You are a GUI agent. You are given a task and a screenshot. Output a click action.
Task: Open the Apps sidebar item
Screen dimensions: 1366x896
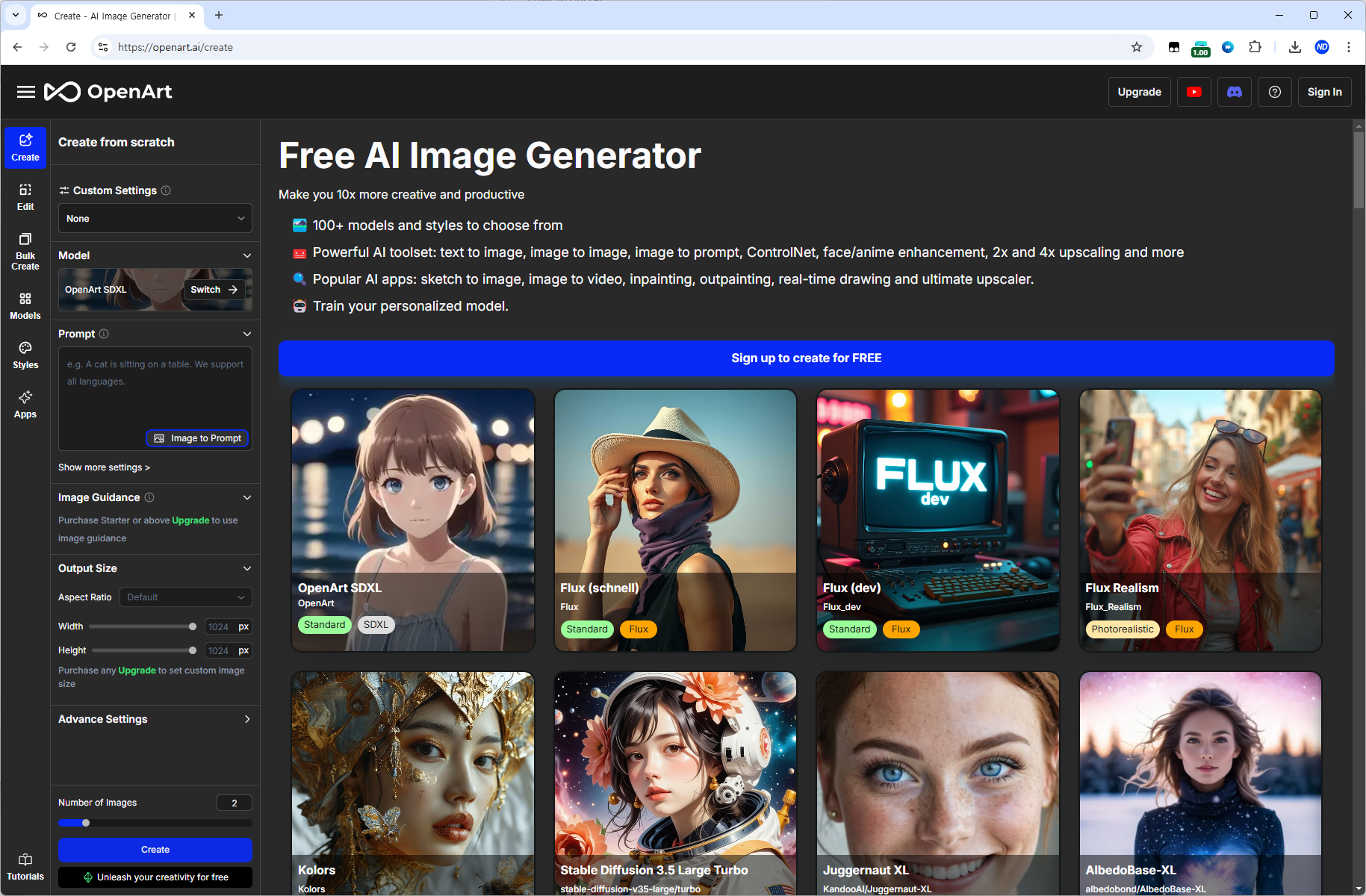coord(25,405)
